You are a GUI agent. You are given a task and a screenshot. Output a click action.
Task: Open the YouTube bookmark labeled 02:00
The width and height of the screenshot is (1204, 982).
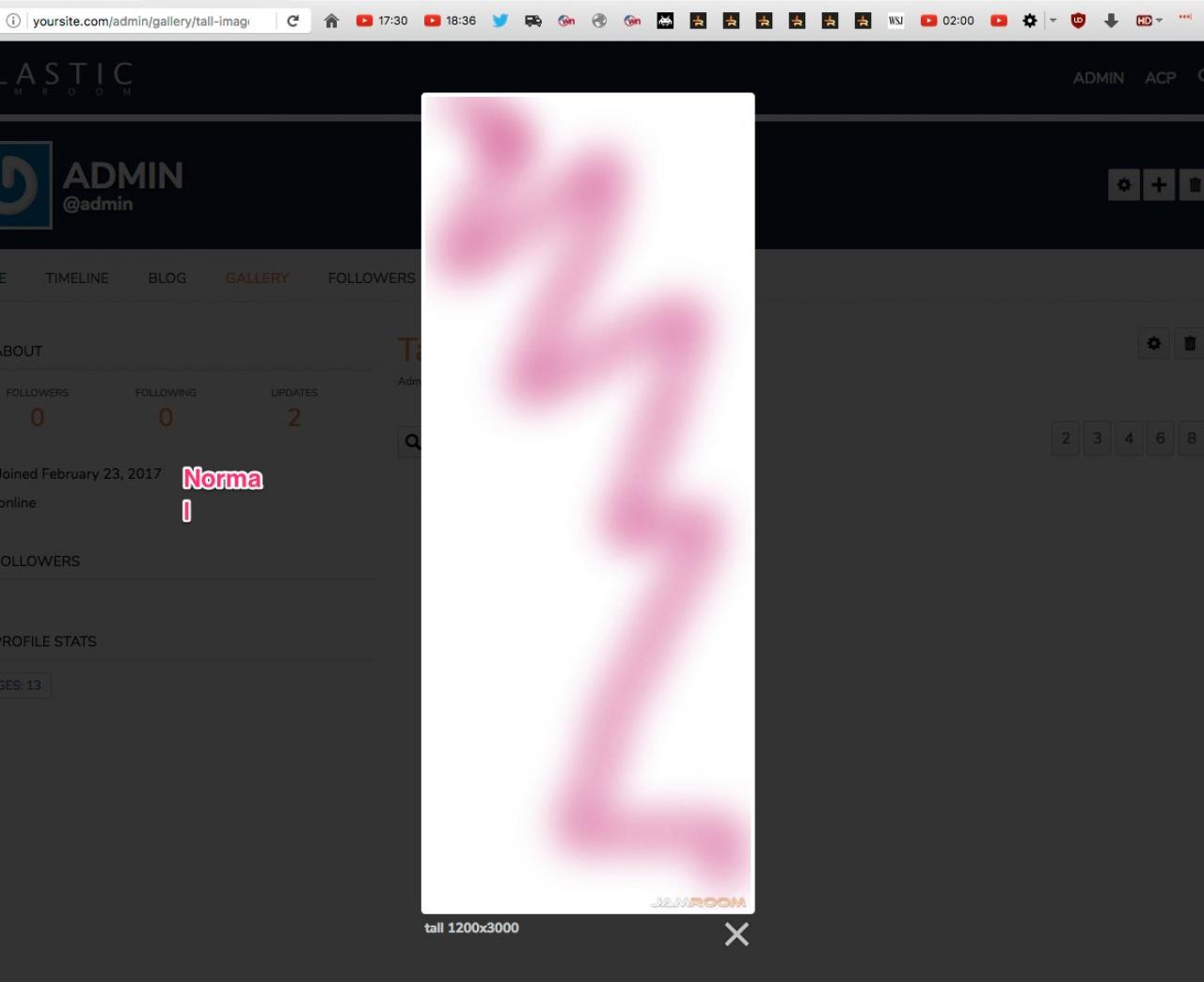(x=947, y=21)
